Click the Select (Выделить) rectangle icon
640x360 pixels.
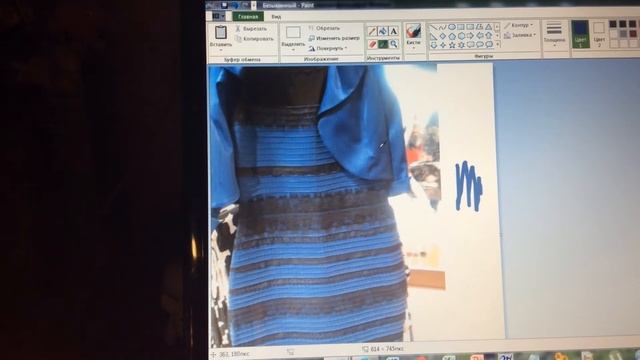click(293, 32)
